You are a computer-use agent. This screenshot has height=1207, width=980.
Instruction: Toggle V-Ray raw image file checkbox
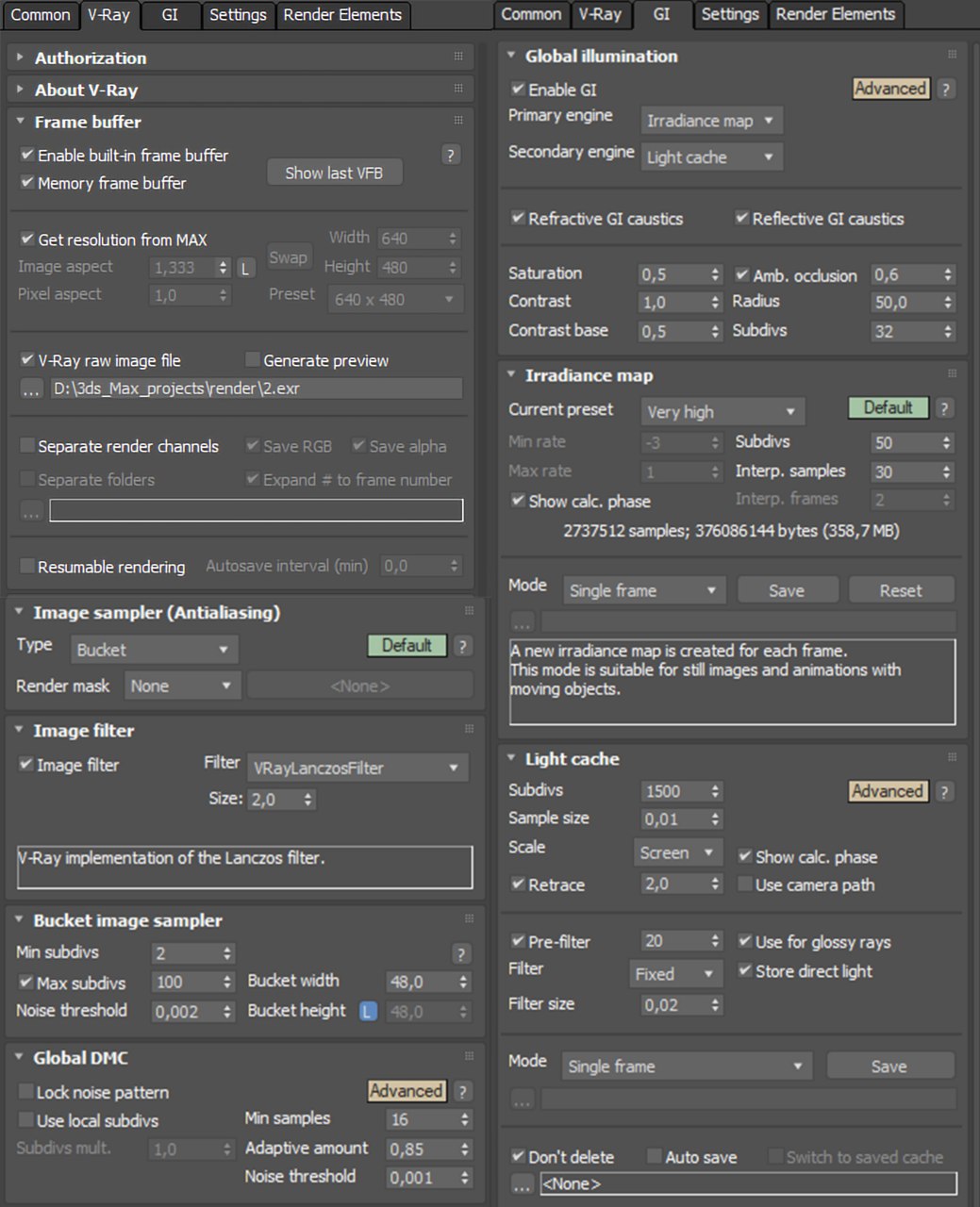27,360
